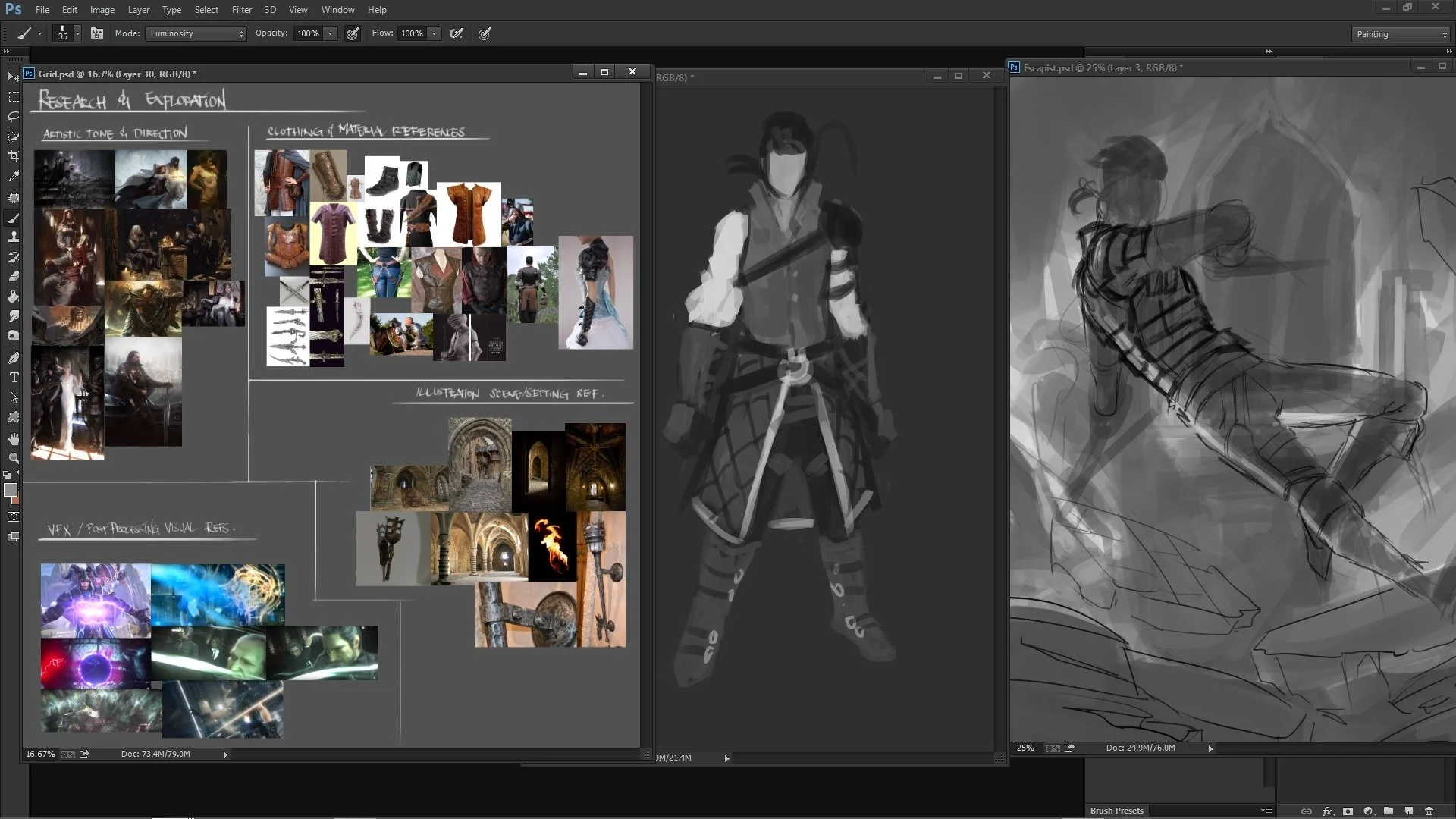Select the Custom Shape tool
Image resolution: width=1456 pixels, height=819 pixels.
click(13, 417)
